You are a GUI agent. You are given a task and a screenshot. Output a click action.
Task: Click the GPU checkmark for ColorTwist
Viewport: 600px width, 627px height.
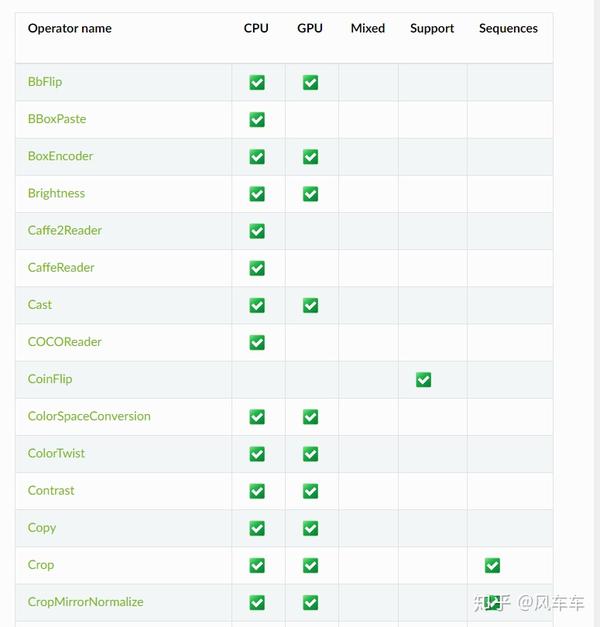pyautogui.click(x=310, y=454)
